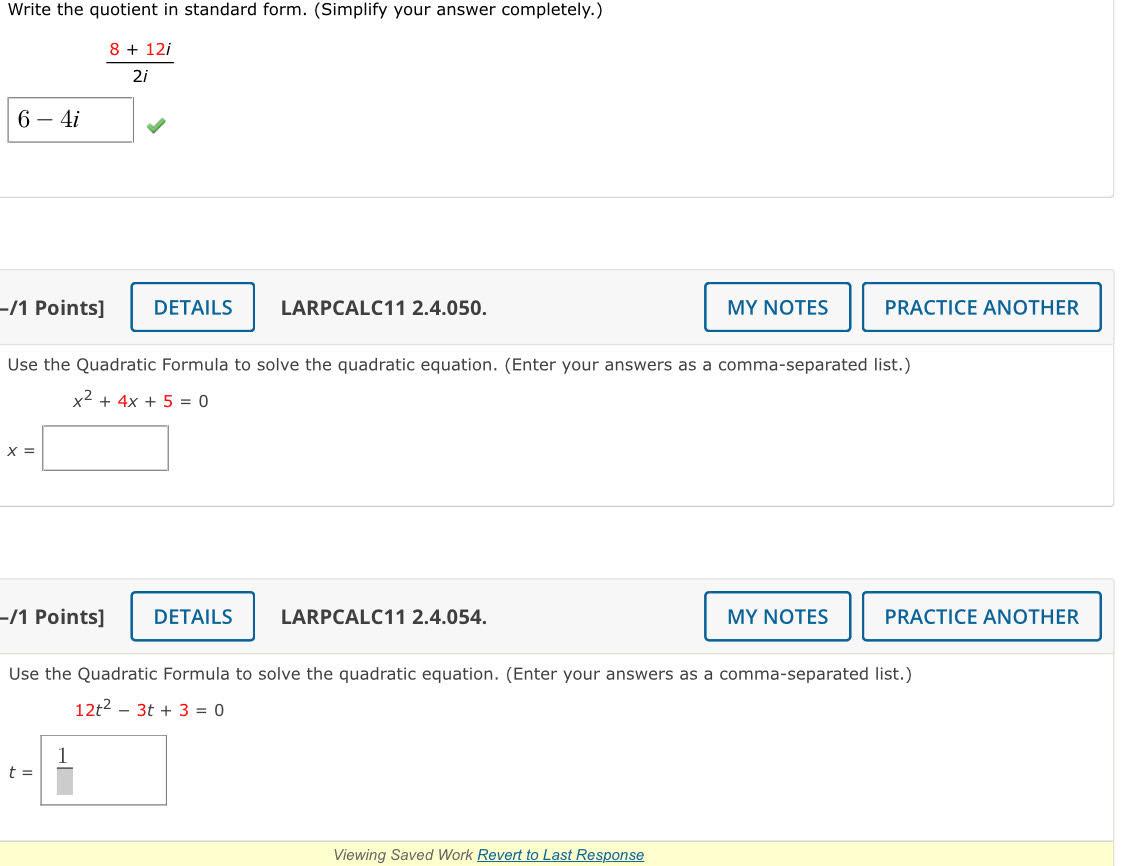Click inside the box showing 6 − 4i
Screen dimensions: 1135x866
70,120
